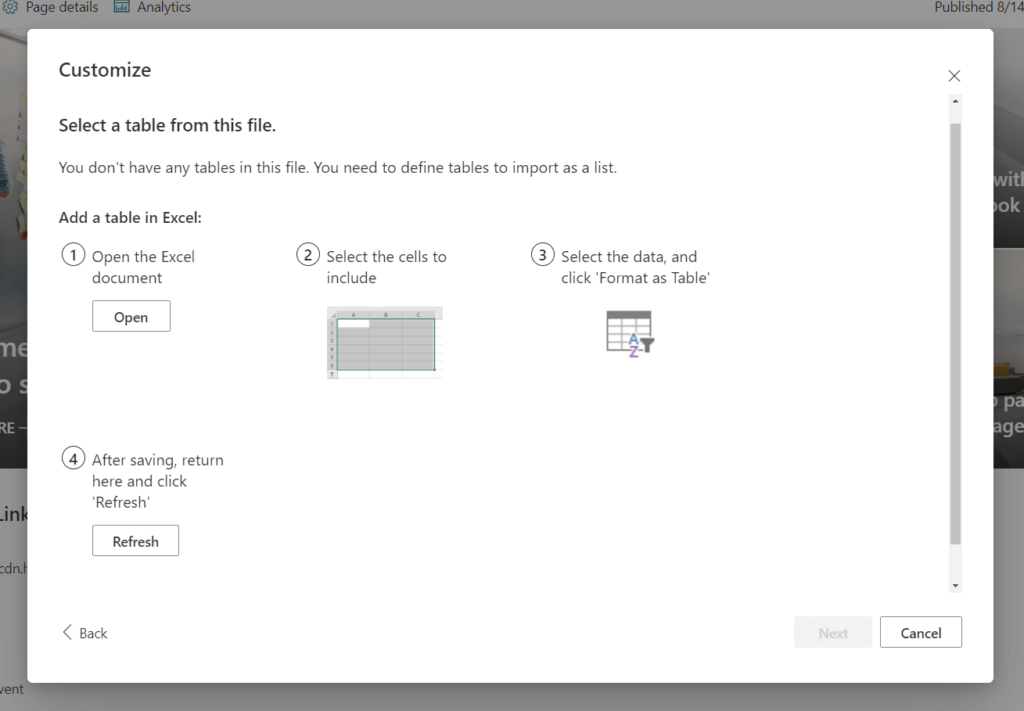The height and width of the screenshot is (711, 1024).
Task: Click the Refresh button
Action: click(x=135, y=541)
